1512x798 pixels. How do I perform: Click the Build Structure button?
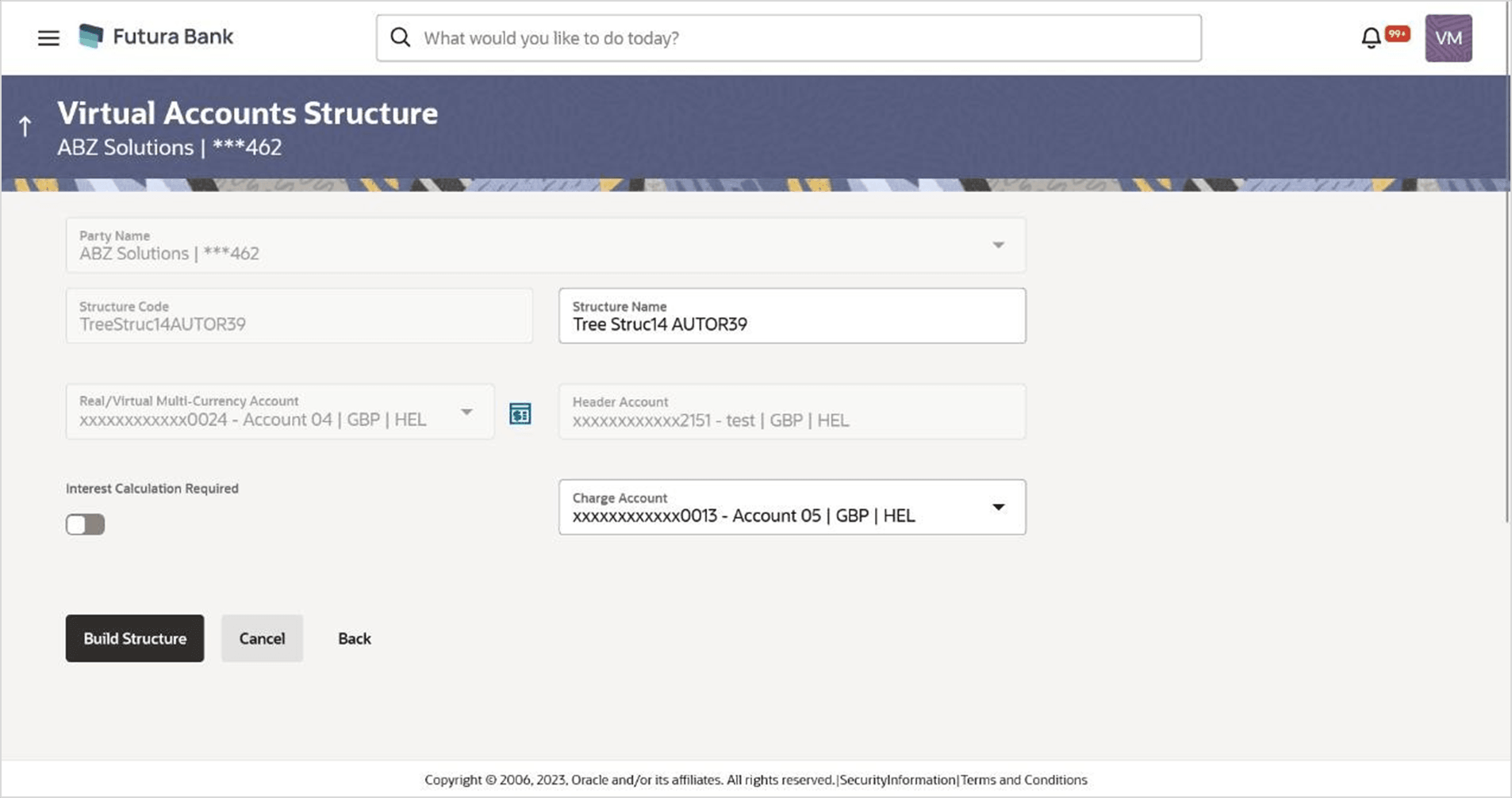[x=134, y=638]
